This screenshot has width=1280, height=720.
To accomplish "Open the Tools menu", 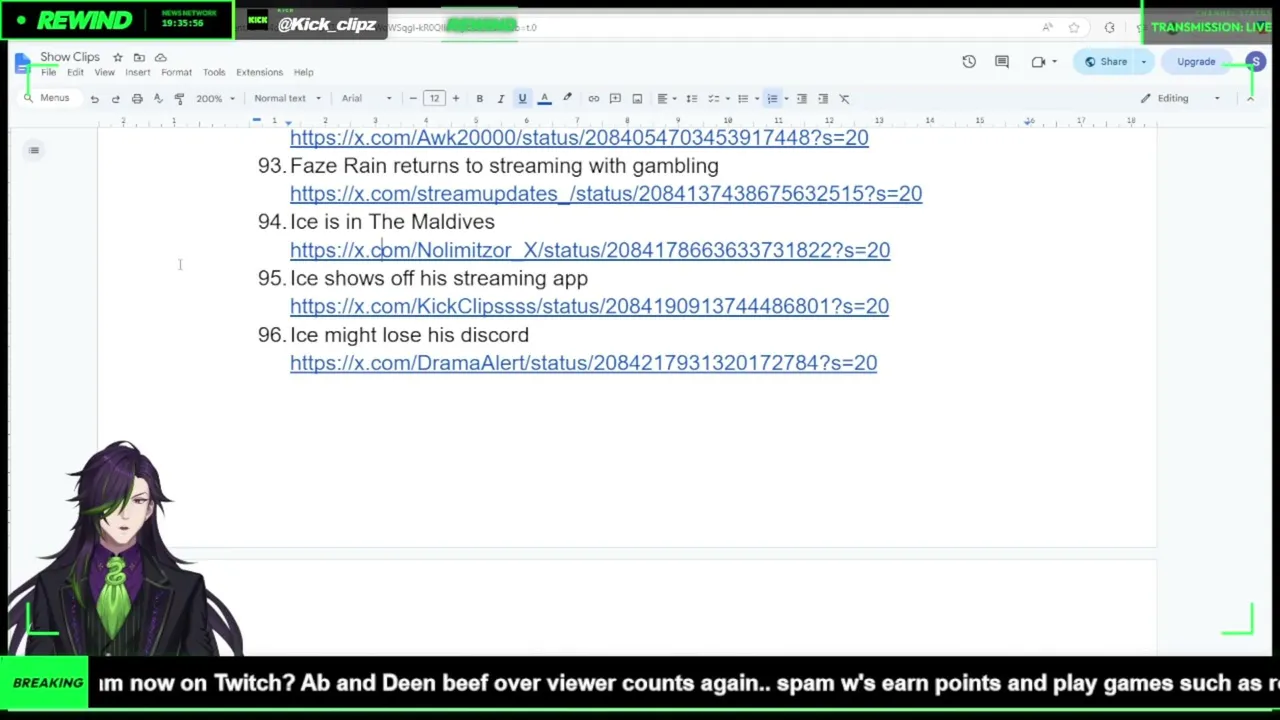I will tap(214, 73).
